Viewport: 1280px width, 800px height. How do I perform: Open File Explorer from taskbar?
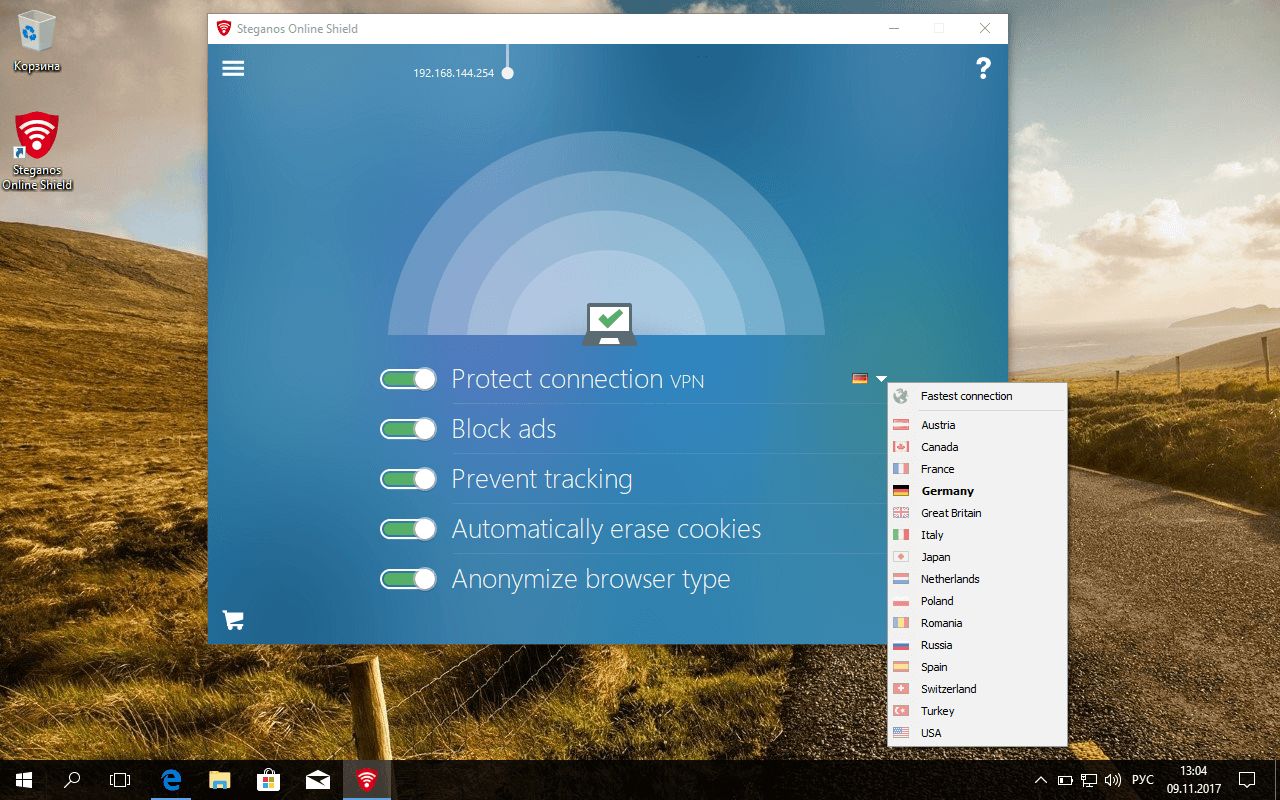(219, 780)
